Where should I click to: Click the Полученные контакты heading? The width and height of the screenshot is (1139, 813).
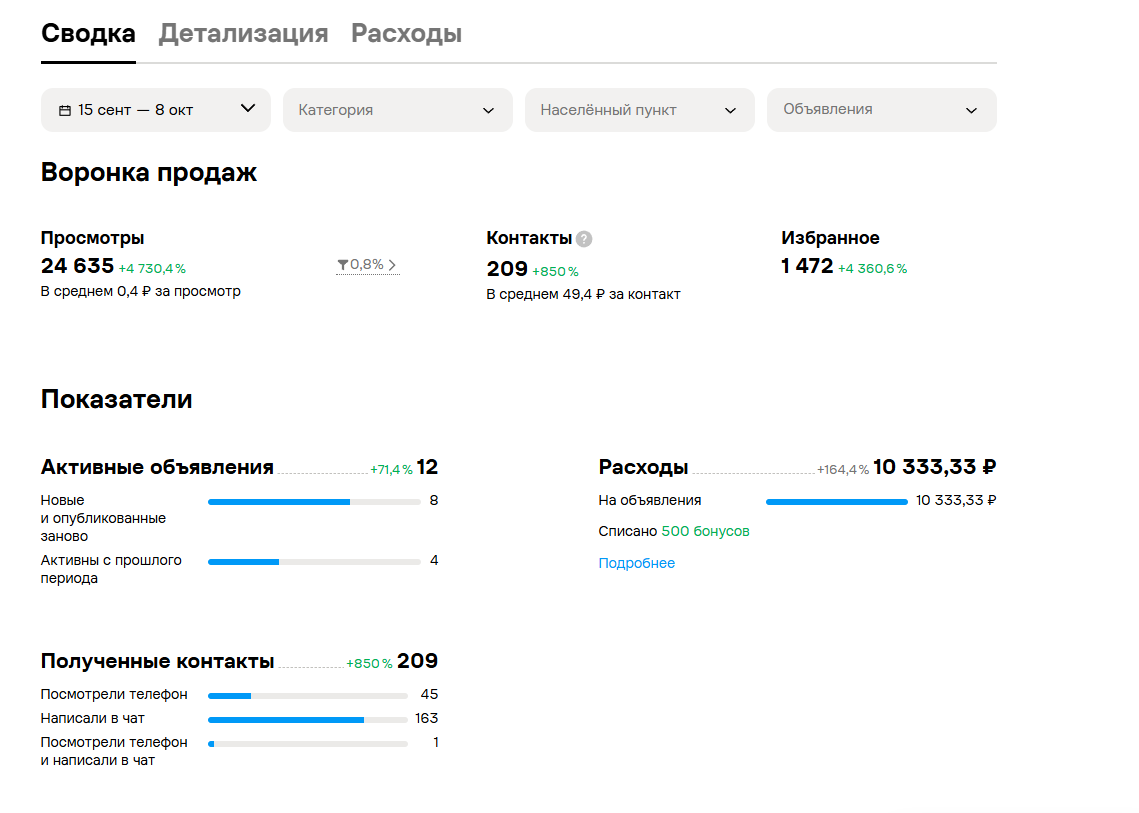(158, 661)
